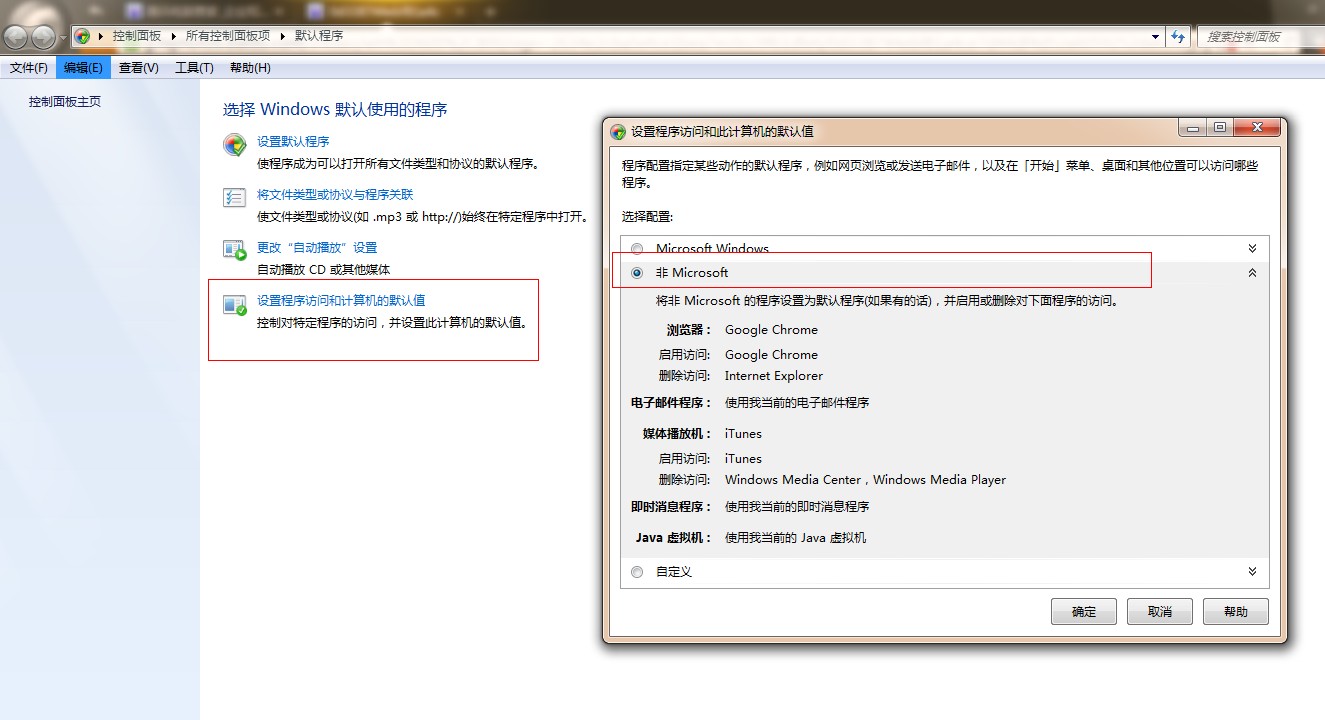1325x720 pixels.
Task: Refresh the address bar location
Action: click(1178, 36)
